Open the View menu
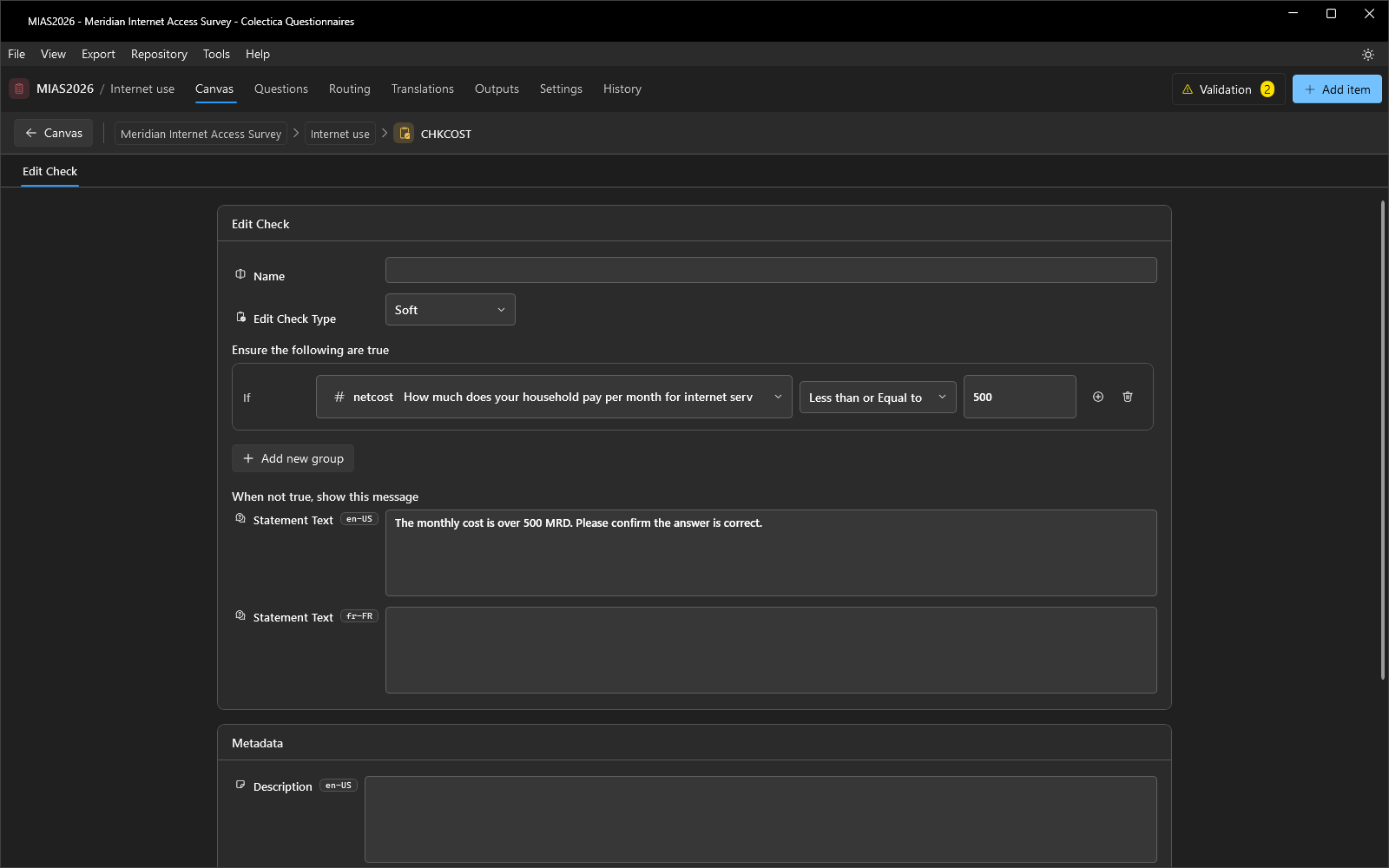 pyautogui.click(x=53, y=54)
